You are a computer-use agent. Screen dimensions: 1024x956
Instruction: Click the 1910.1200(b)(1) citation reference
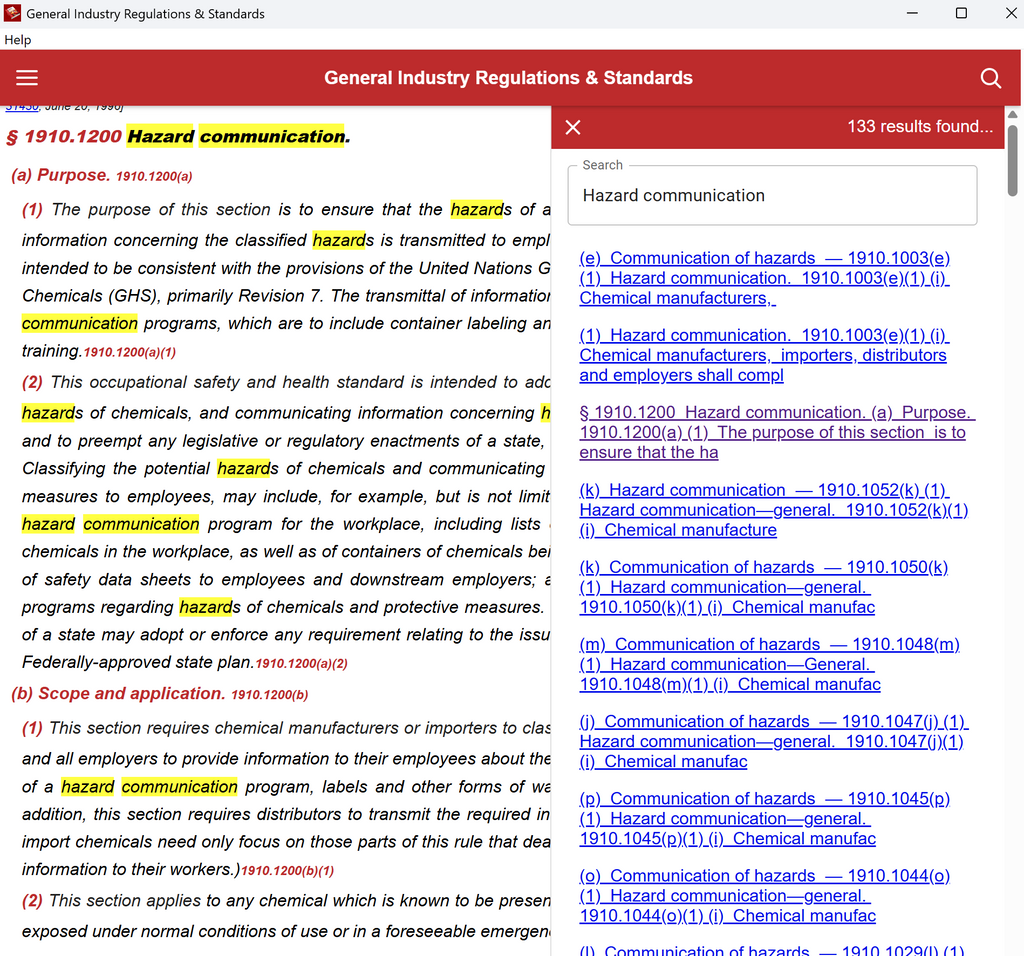point(287,871)
